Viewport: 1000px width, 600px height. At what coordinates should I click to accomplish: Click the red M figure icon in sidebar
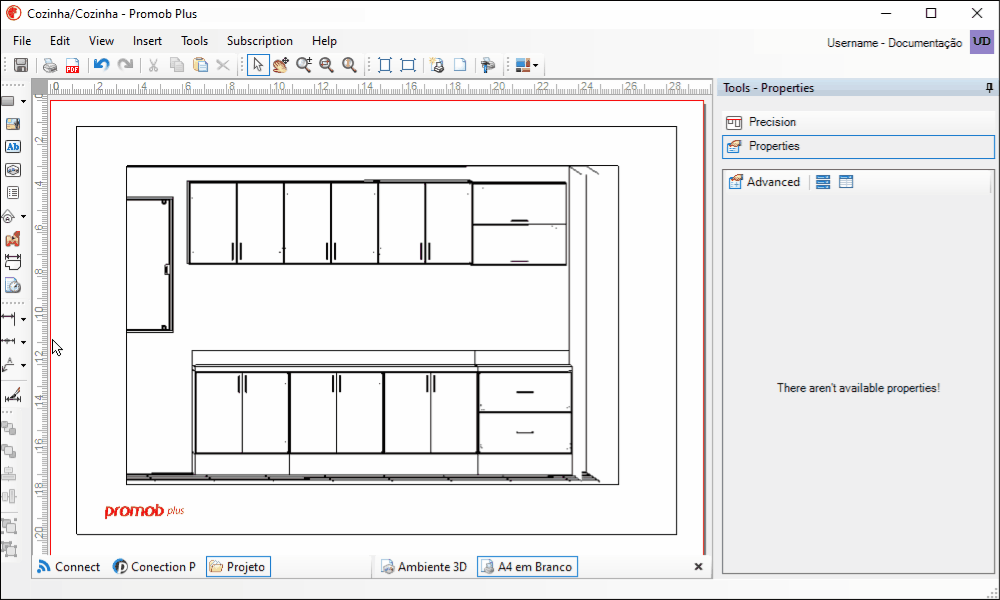[x=13, y=239]
